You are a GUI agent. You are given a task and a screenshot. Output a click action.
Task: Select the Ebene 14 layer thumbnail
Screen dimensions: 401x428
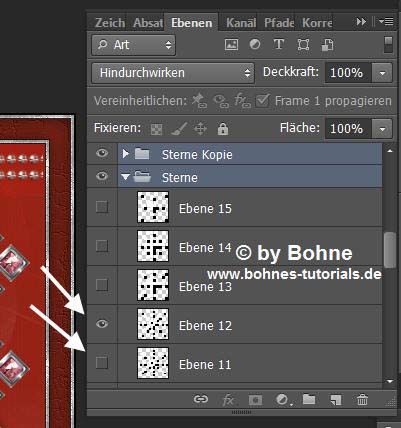153,246
